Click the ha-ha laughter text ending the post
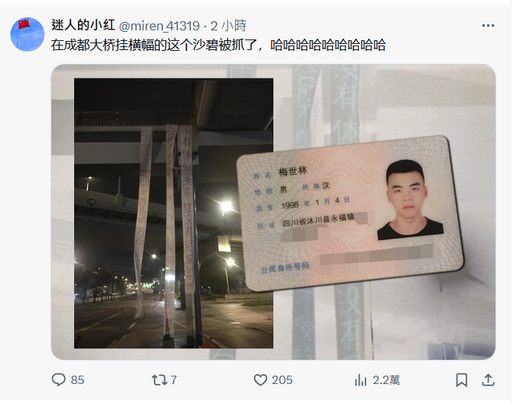 pyautogui.click(x=328, y=45)
